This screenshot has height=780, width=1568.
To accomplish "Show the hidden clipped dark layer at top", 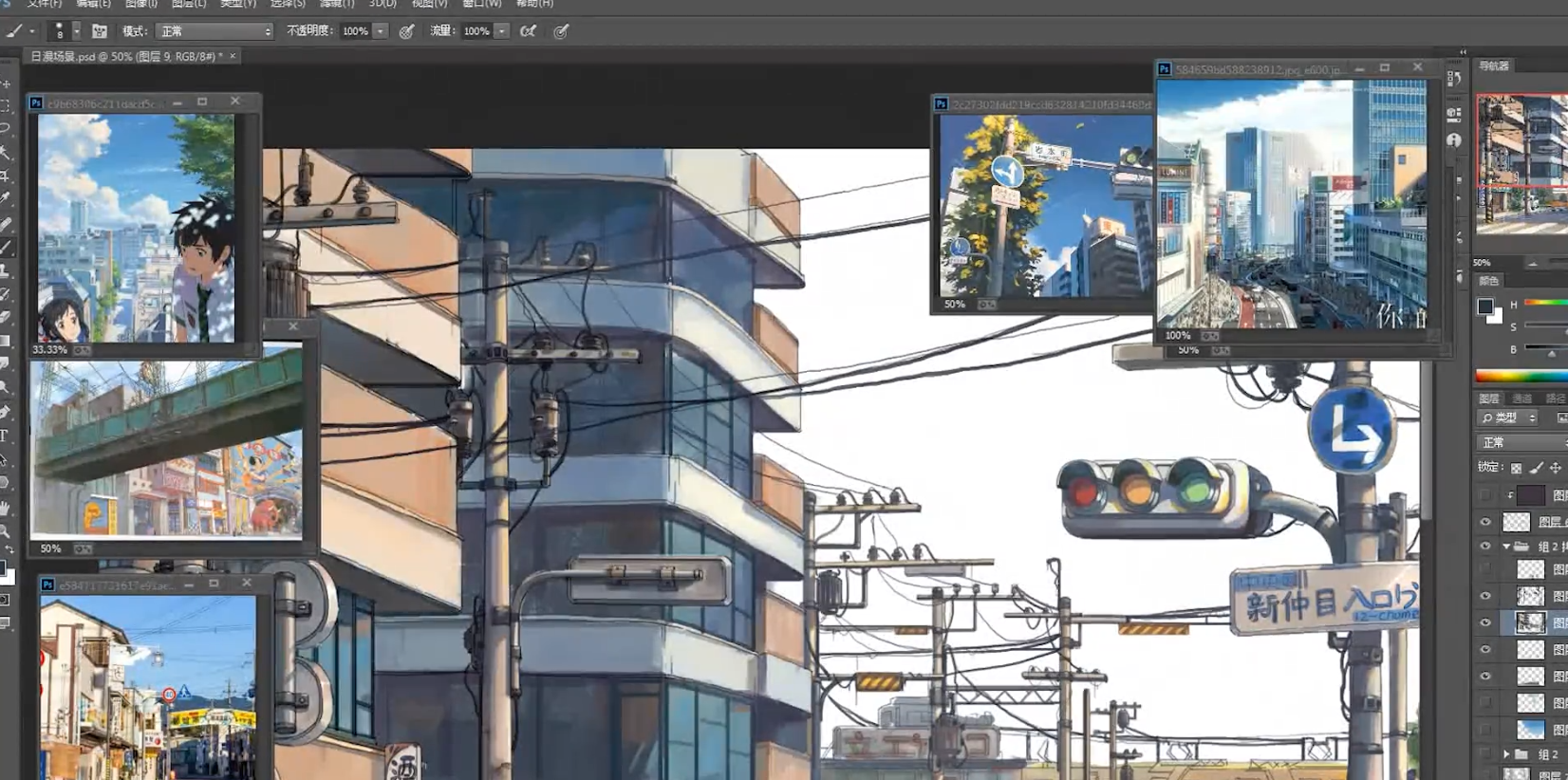I will pyautogui.click(x=1485, y=494).
